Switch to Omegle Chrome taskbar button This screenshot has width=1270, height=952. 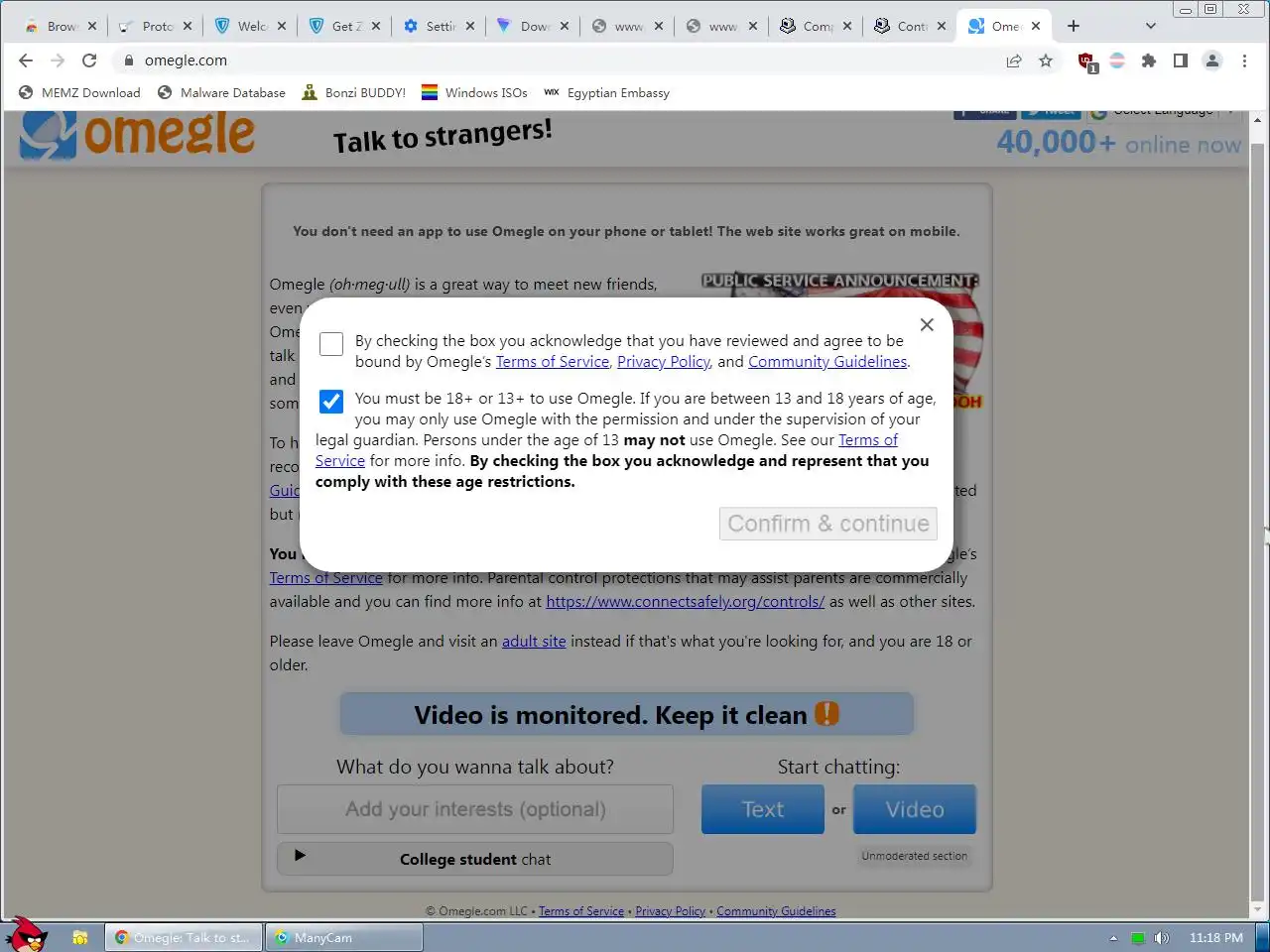184,937
